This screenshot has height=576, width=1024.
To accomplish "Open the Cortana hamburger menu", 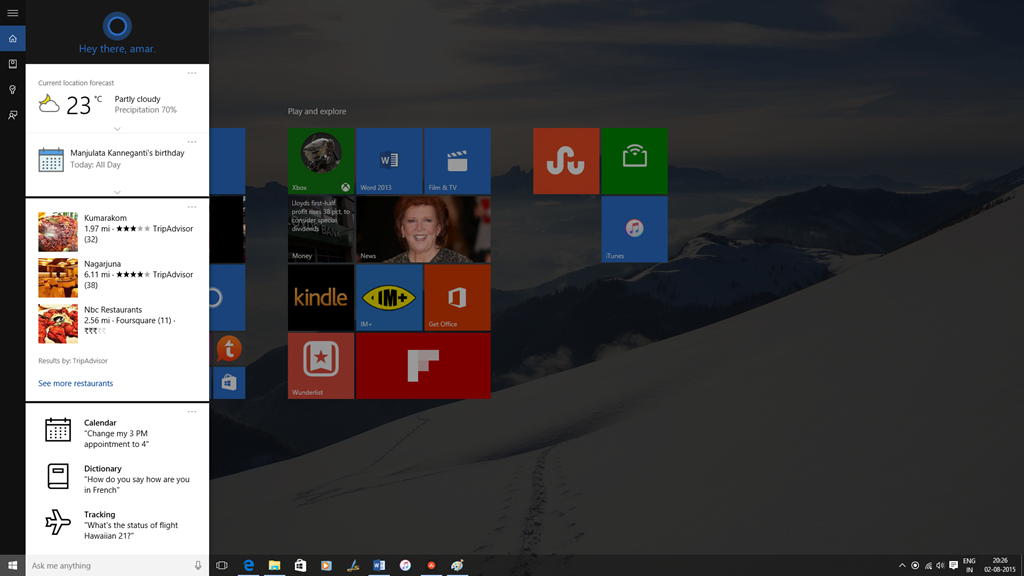I will (12, 13).
